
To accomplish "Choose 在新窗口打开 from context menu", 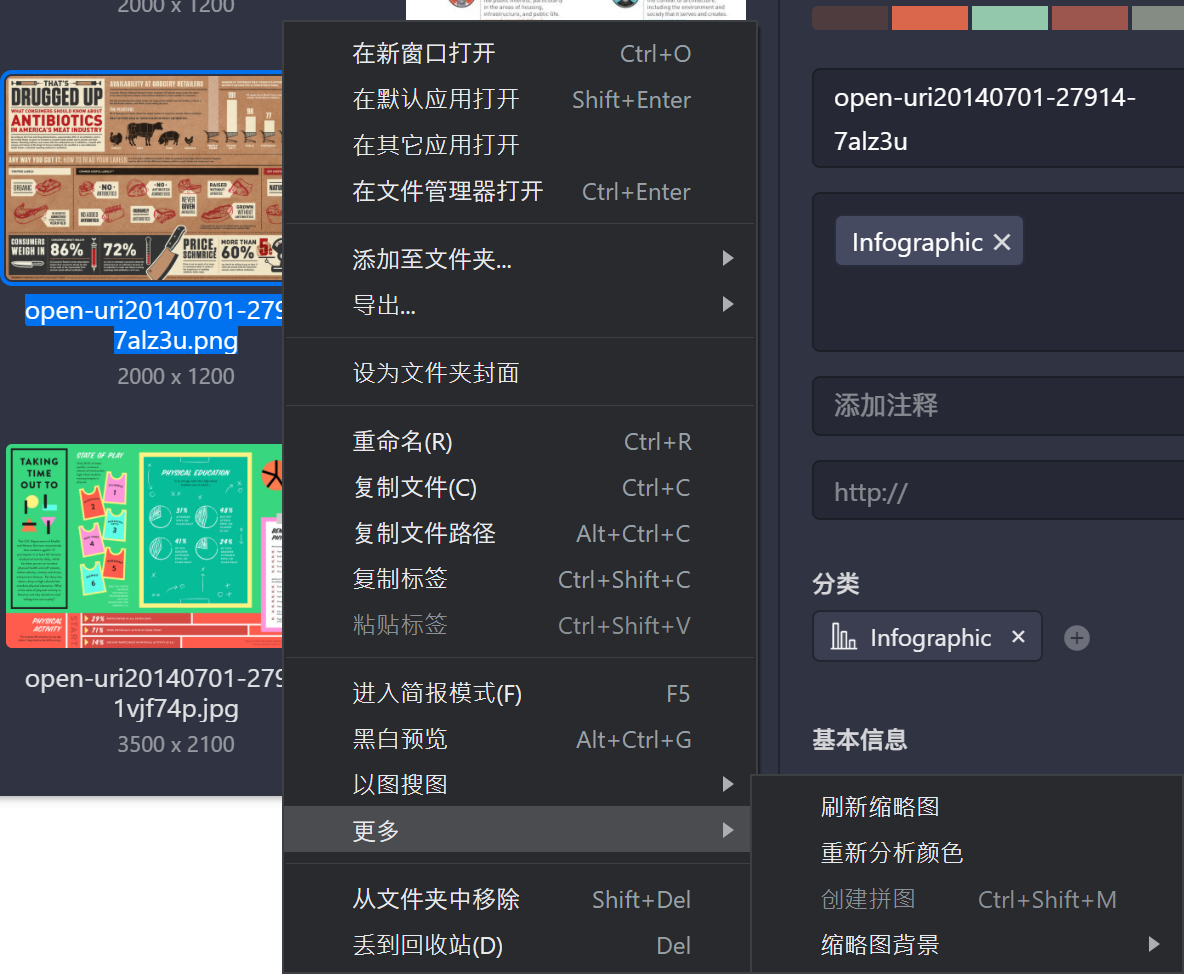I will (x=520, y=54).
